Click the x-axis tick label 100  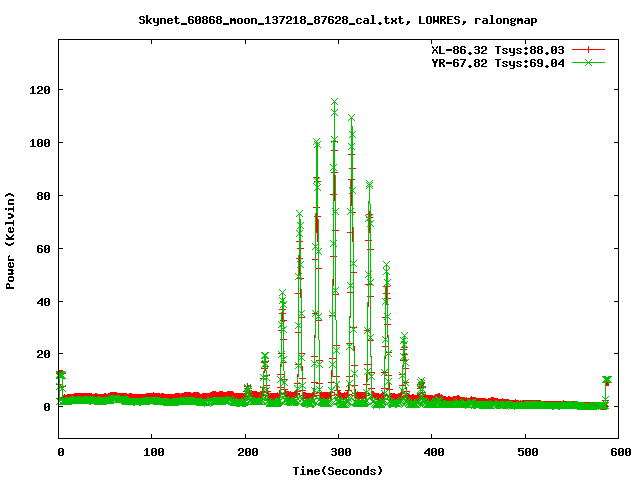pyautogui.click(x=154, y=452)
